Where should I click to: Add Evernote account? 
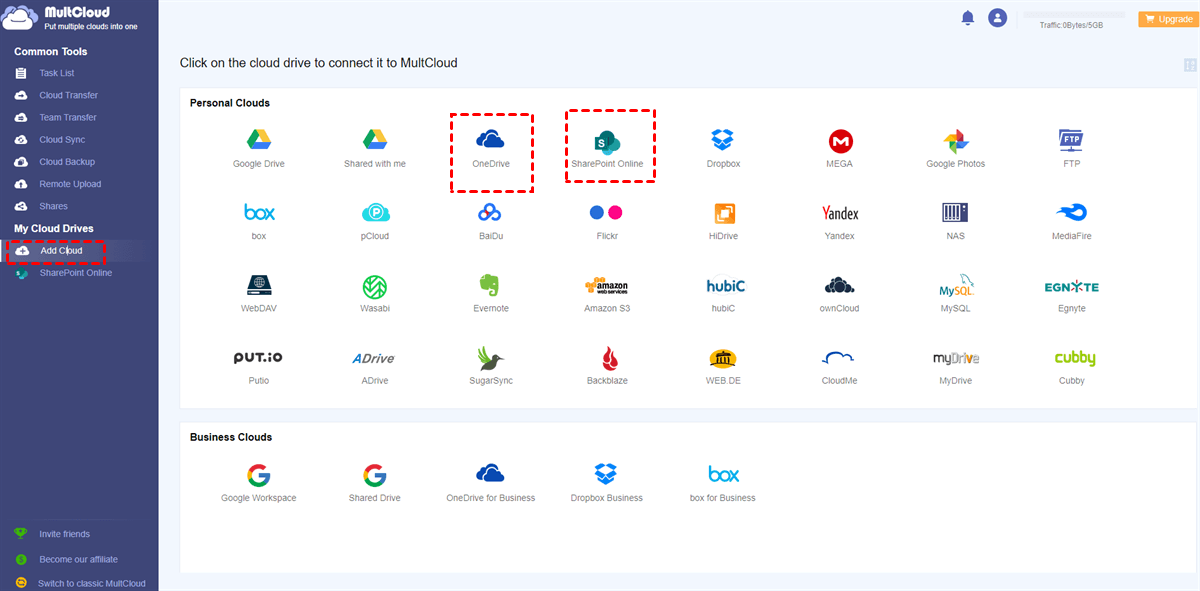coord(489,294)
